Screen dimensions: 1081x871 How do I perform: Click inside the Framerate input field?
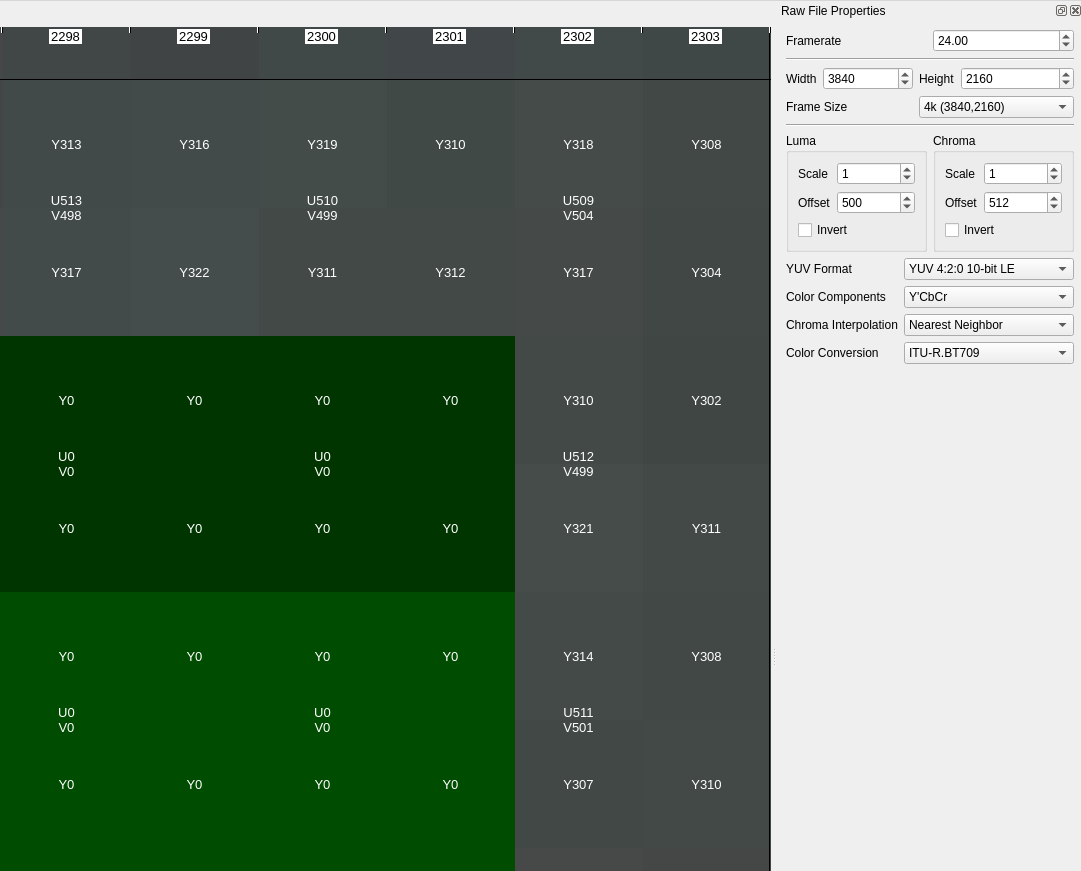click(990, 40)
